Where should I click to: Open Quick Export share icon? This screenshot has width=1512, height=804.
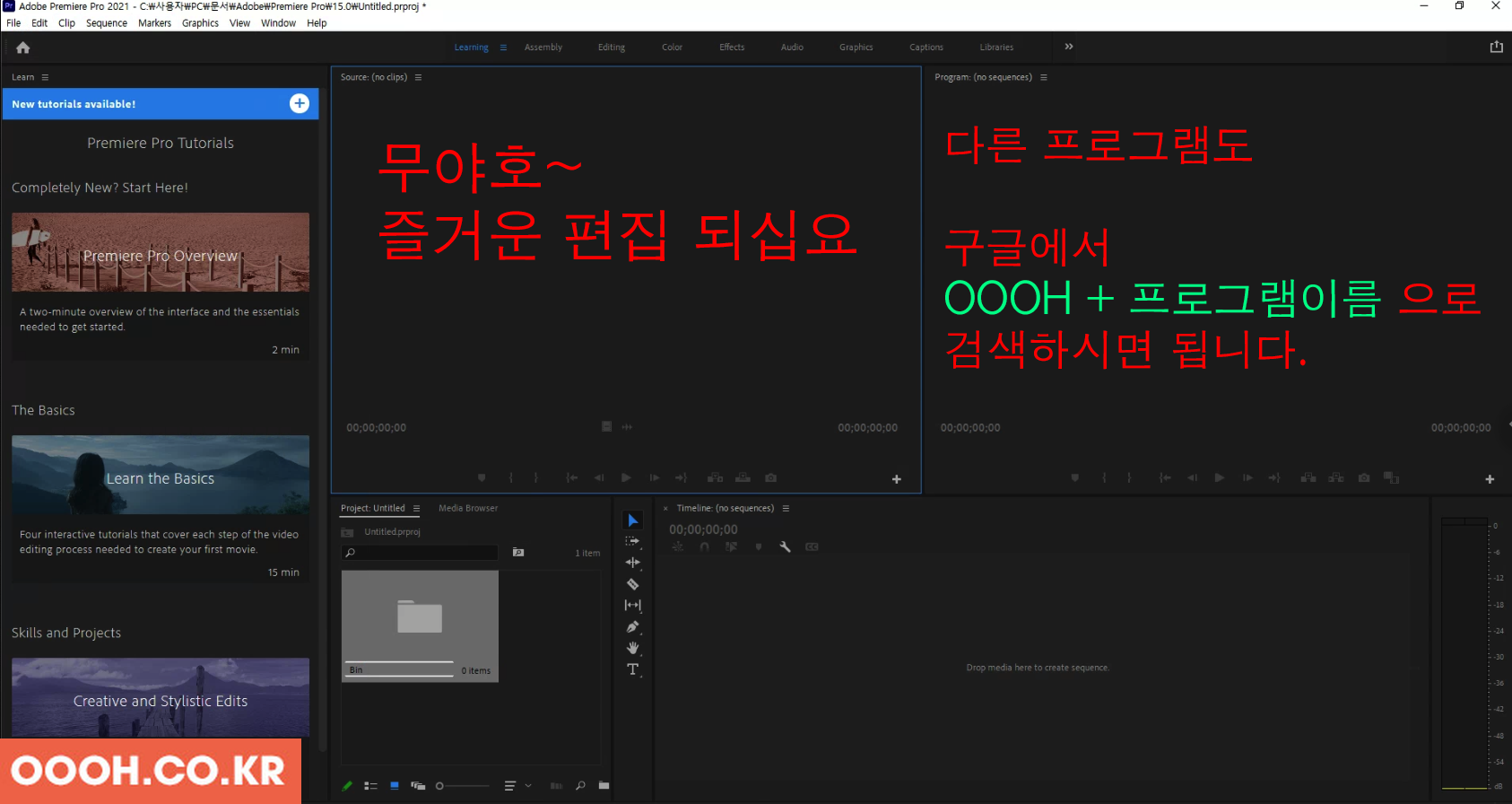point(1496,47)
